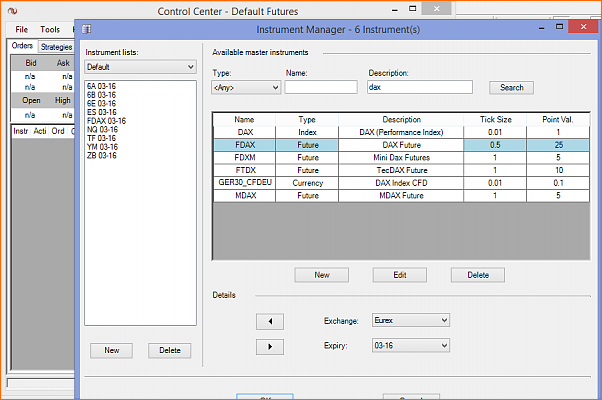Image resolution: width=602 pixels, height=400 pixels.
Task: Select TF 03-16 in instrument list
Action: (x=101, y=138)
